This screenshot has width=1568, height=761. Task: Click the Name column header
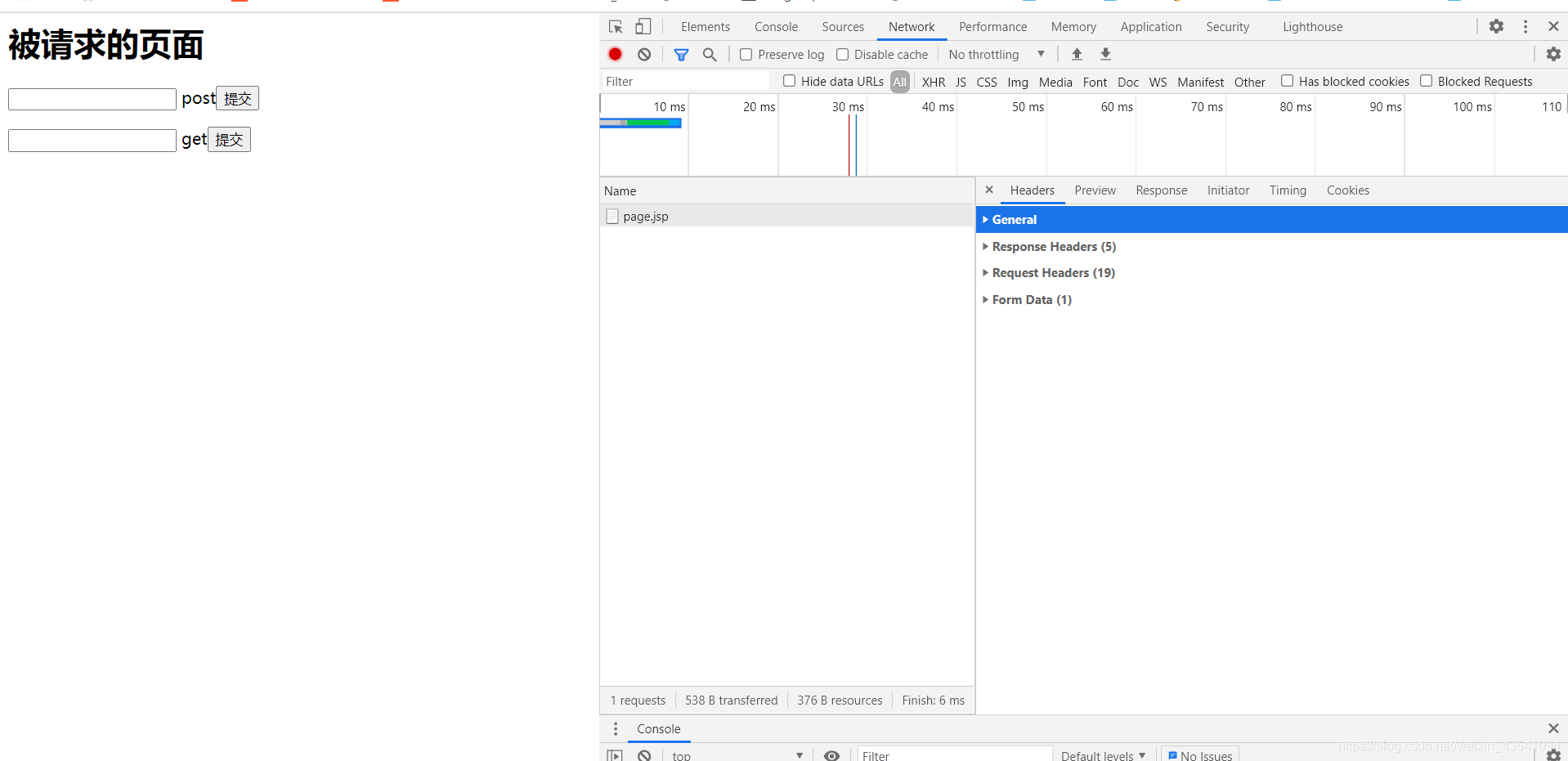tap(786, 190)
